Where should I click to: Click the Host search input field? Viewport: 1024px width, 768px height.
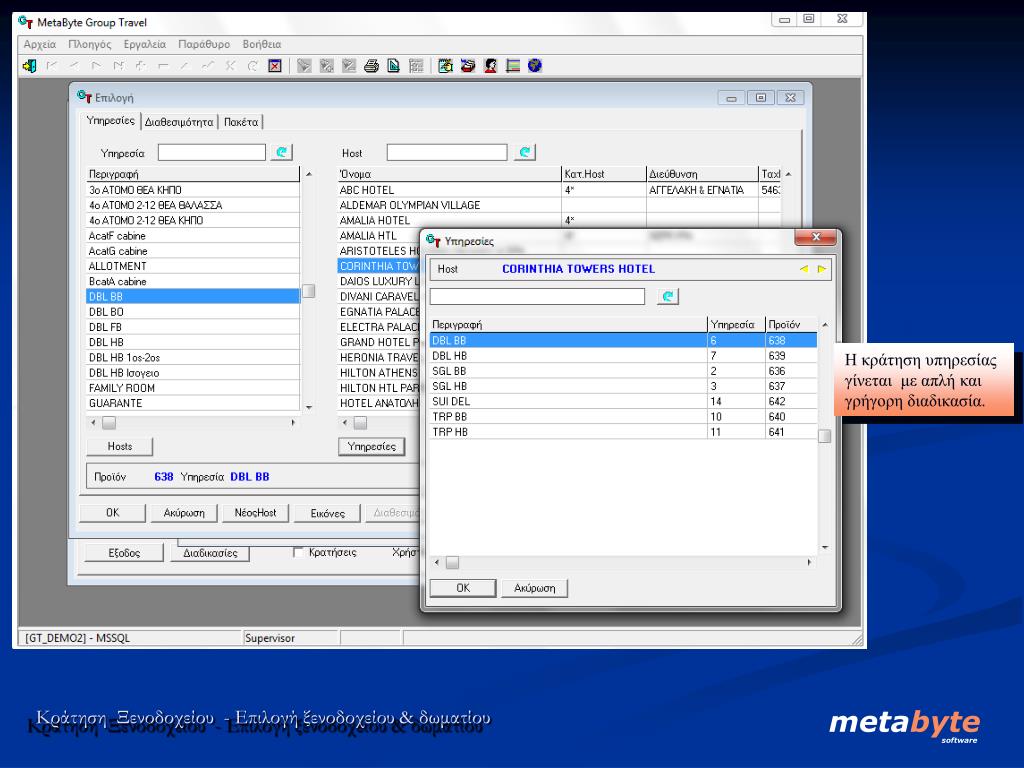click(x=447, y=152)
